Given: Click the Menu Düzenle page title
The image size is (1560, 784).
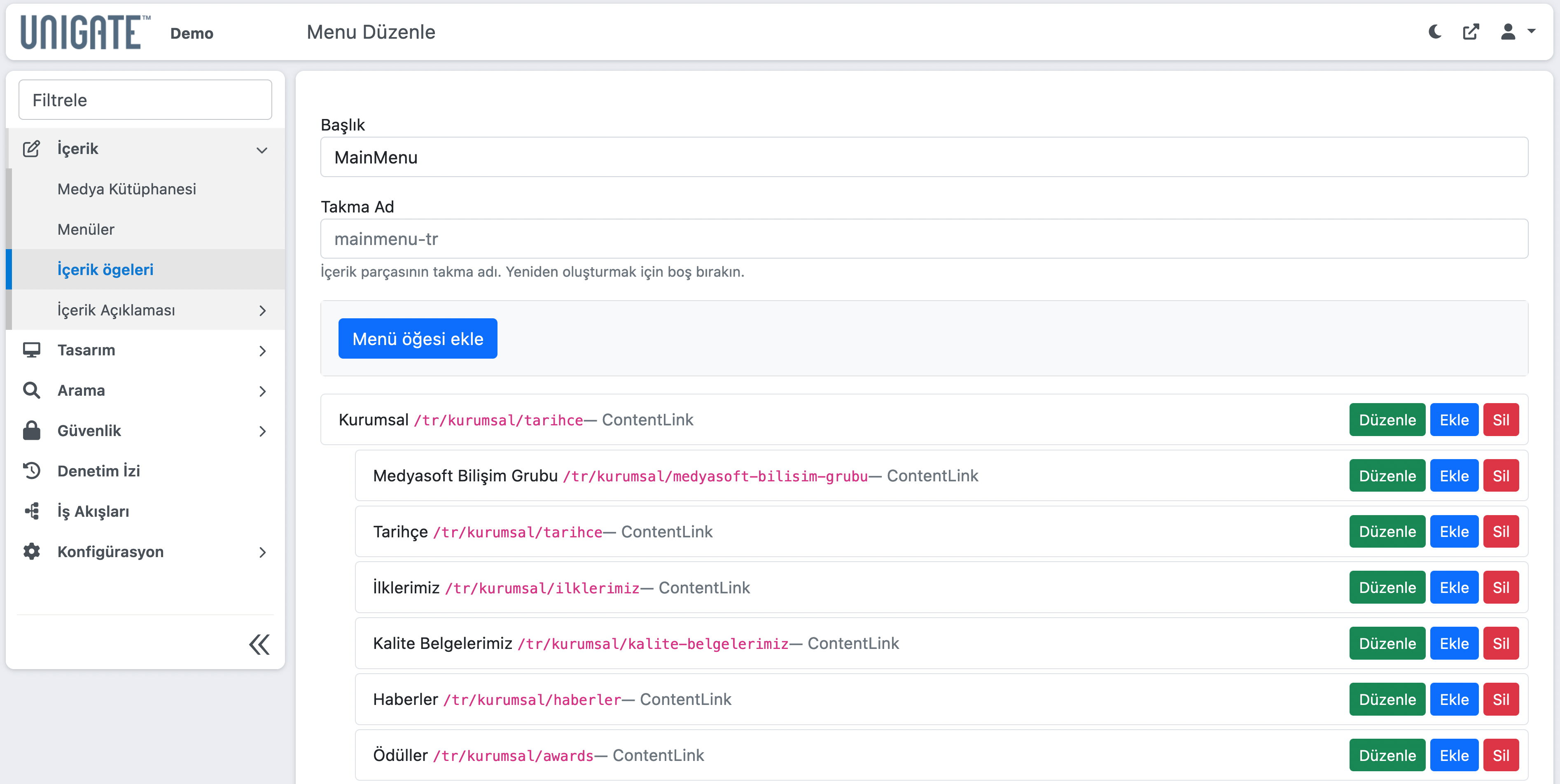Looking at the screenshot, I should (x=371, y=32).
